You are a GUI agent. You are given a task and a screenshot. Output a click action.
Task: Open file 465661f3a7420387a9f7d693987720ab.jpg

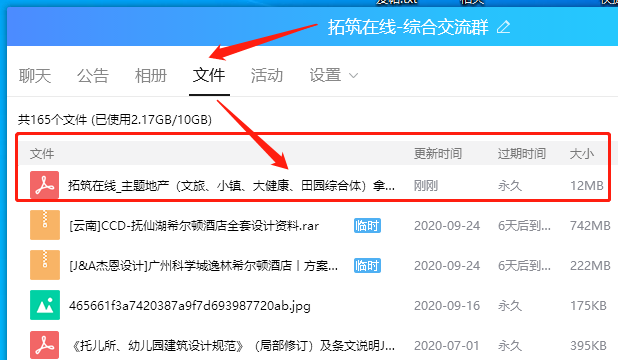[x=190, y=306]
